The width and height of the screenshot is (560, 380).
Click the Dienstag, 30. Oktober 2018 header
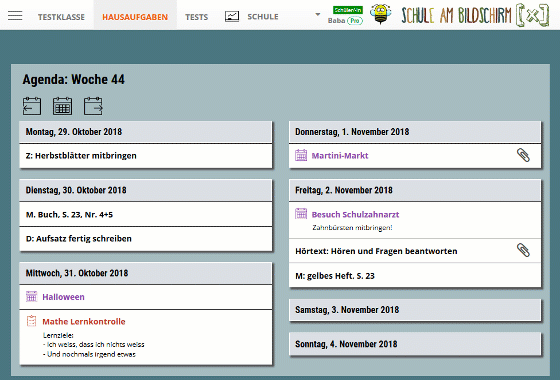coord(146,190)
